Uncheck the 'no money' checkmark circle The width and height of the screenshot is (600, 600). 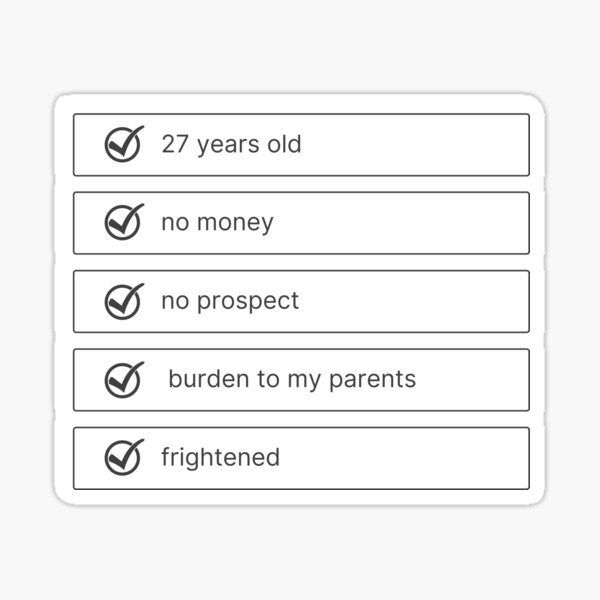click(x=124, y=222)
